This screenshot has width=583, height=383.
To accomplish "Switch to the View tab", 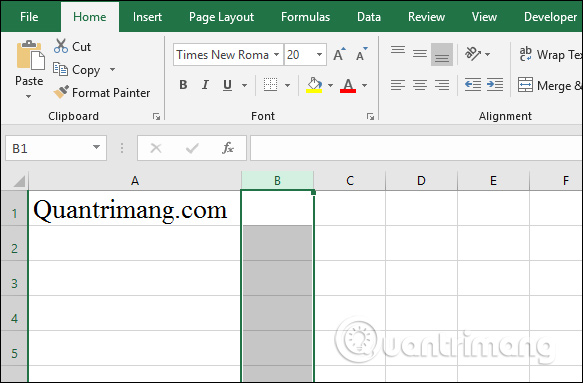I will pos(484,17).
